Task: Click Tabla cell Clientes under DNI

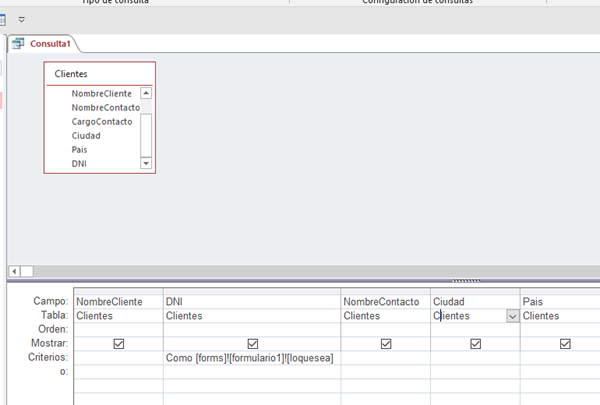Action: (252, 316)
